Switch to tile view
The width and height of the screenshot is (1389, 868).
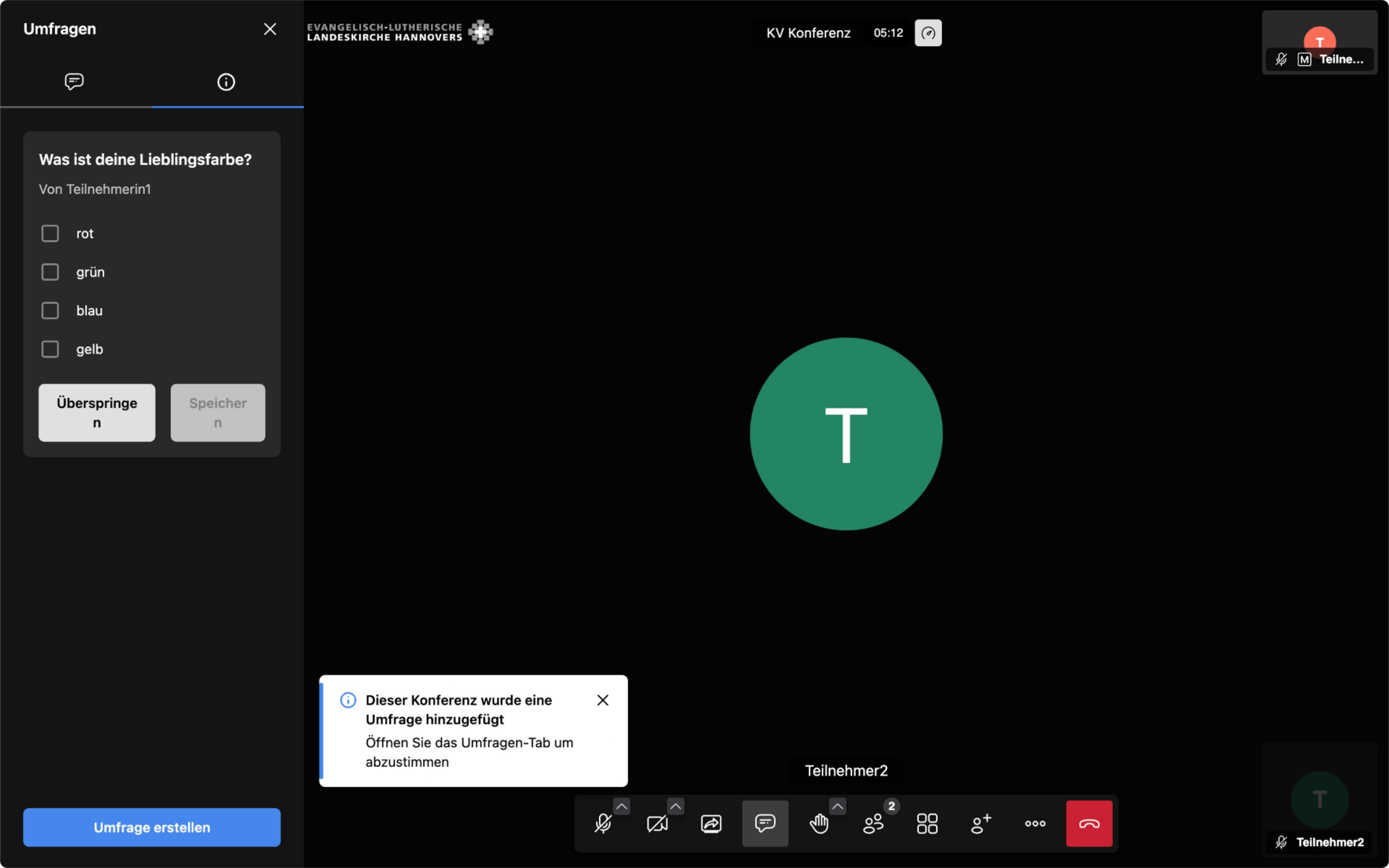(x=927, y=823)
